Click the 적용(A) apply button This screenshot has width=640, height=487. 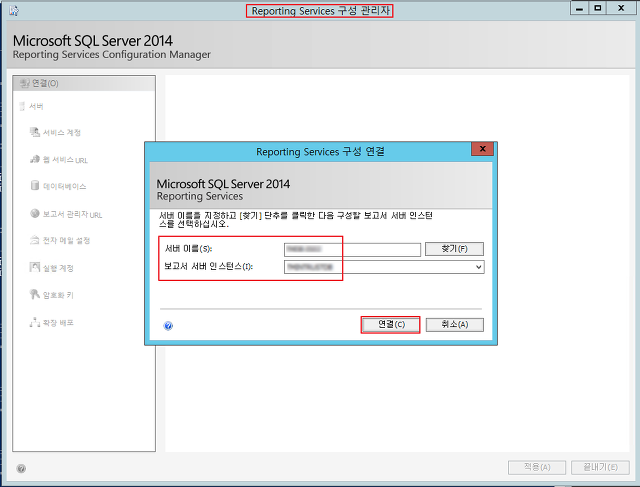pos(537,467)
